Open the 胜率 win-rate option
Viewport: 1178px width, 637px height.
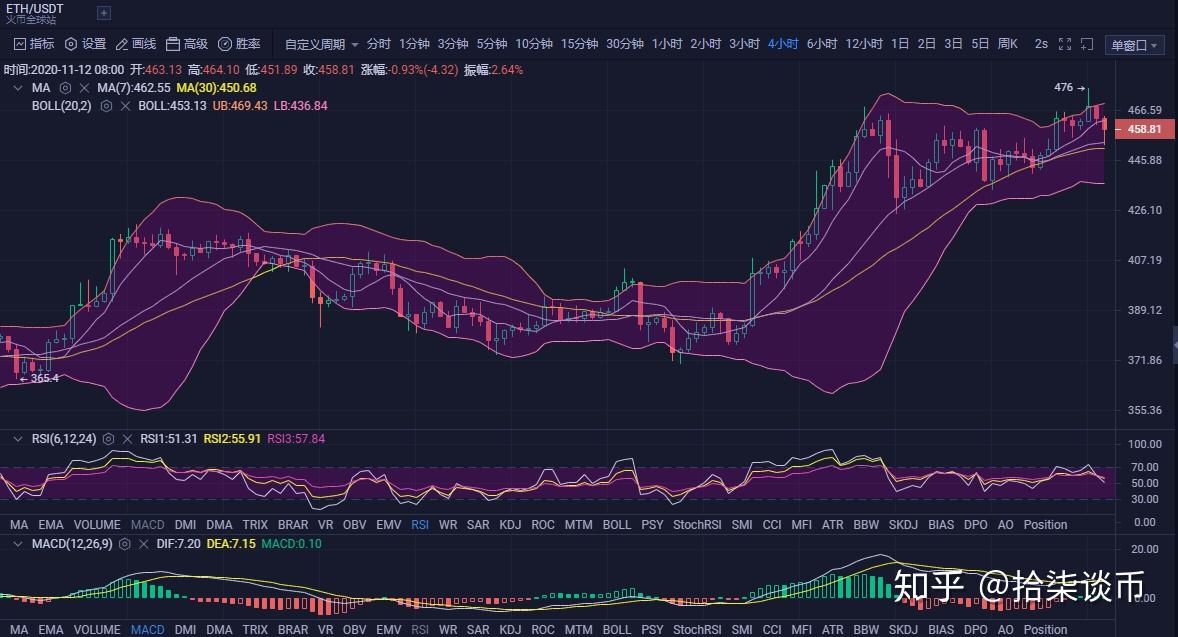coord(239,44)
